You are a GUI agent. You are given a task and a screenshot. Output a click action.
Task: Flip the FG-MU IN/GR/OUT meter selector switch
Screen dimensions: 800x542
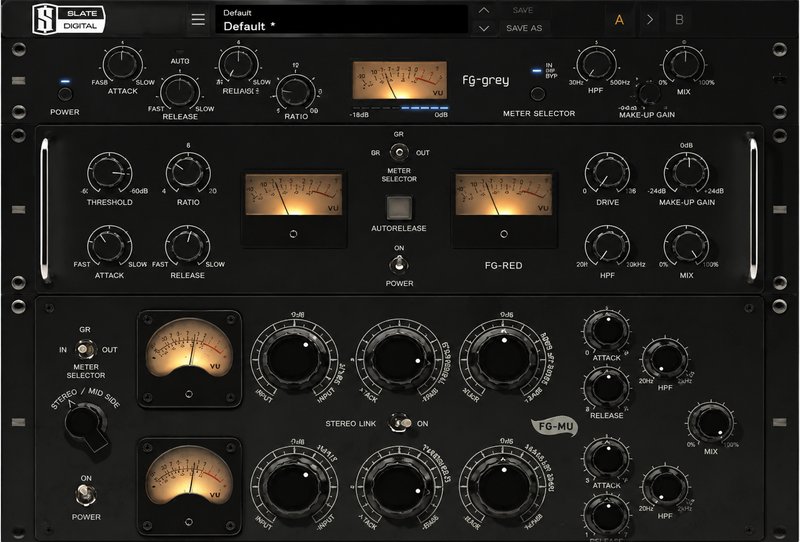[85, 350]
